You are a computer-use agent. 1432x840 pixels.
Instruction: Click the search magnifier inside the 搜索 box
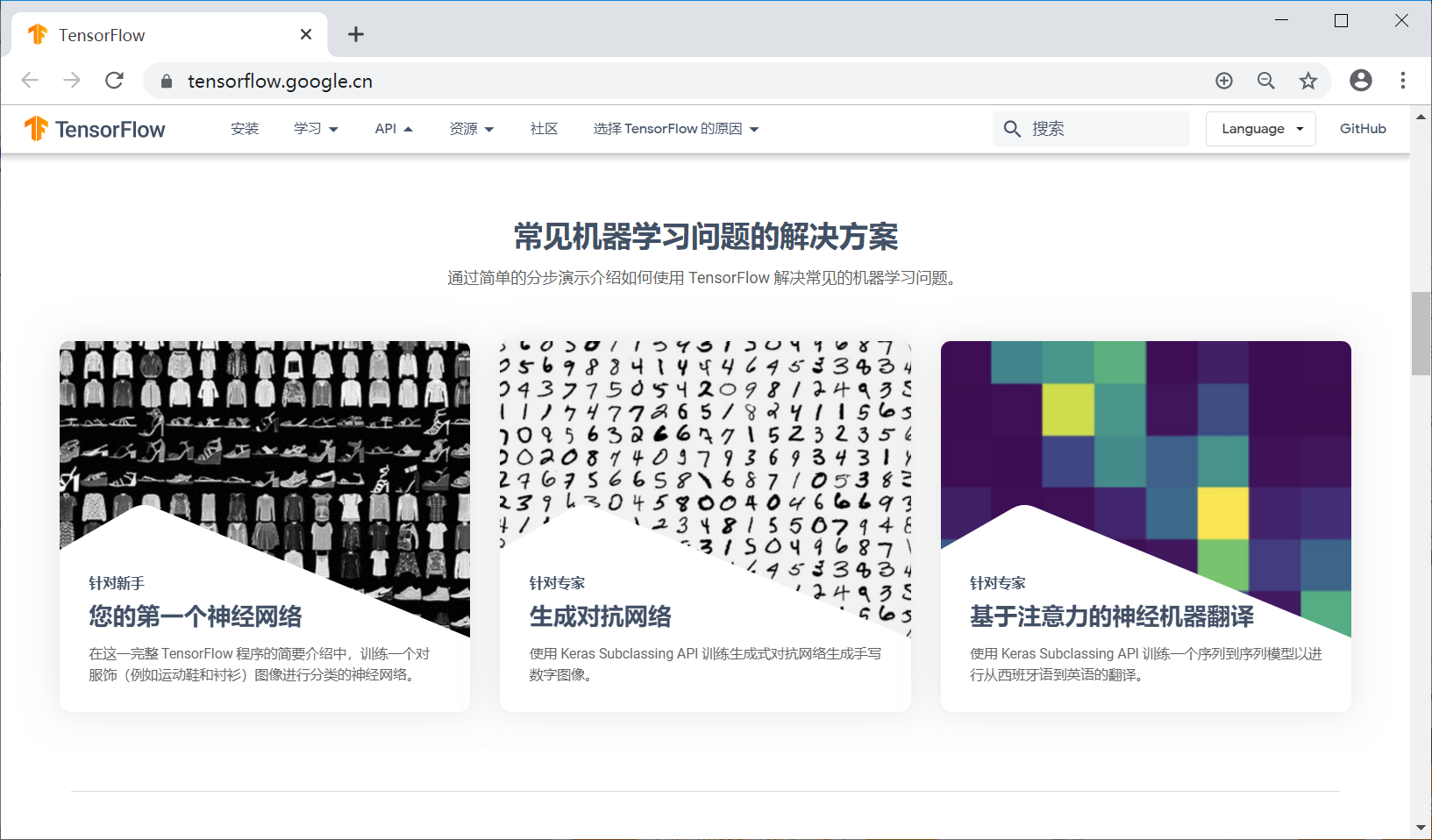coord(1012,128)
